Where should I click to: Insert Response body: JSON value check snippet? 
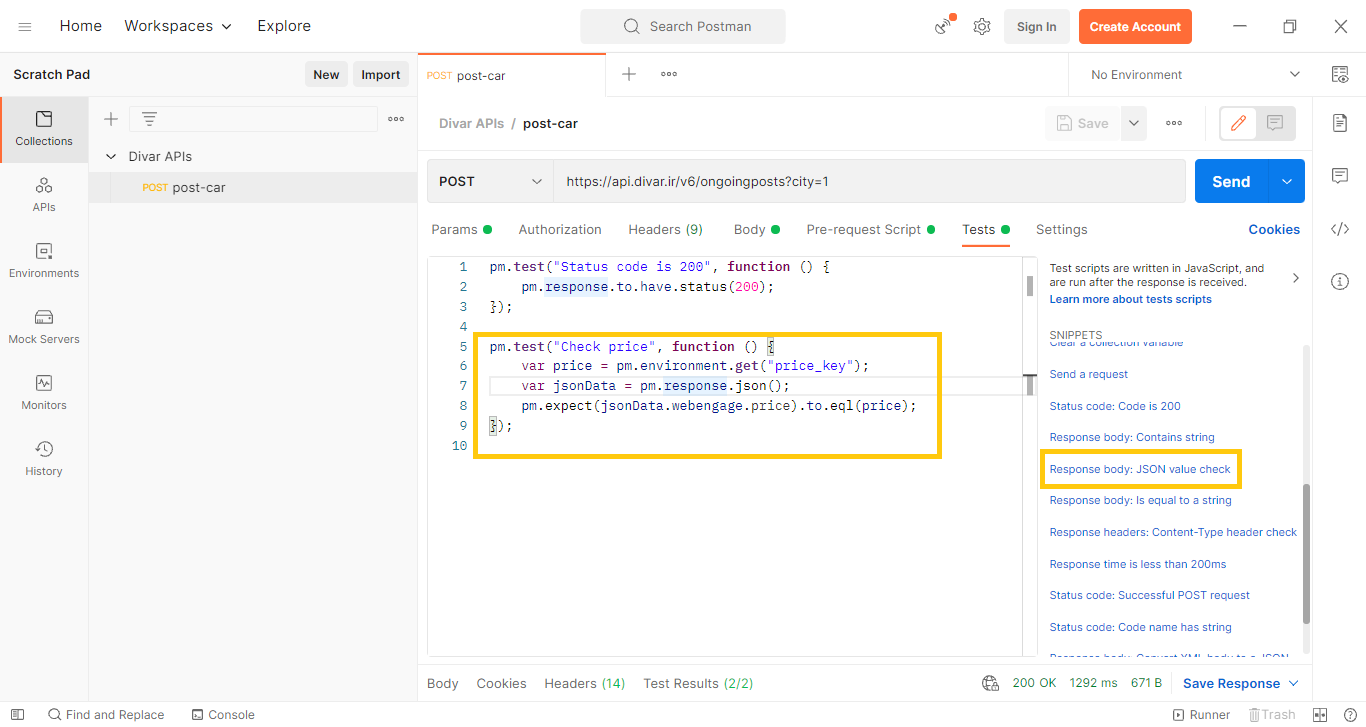tap(1140, 469)
